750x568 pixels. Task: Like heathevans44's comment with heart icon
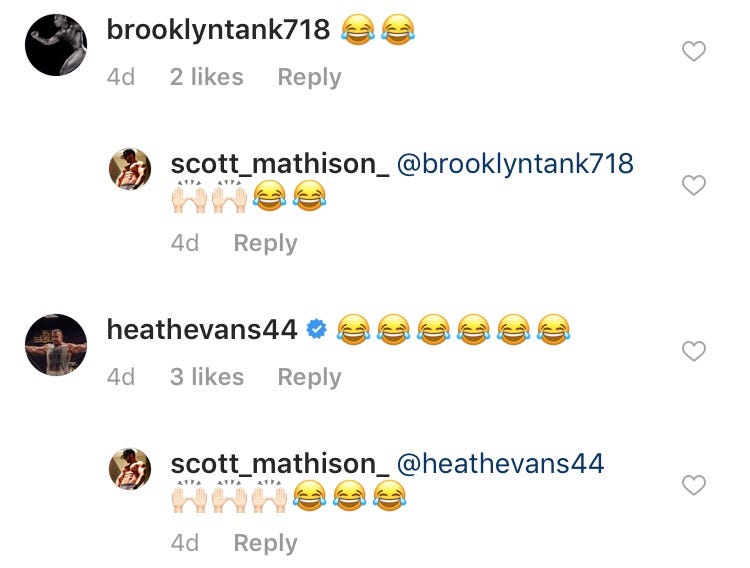[694, 351]
